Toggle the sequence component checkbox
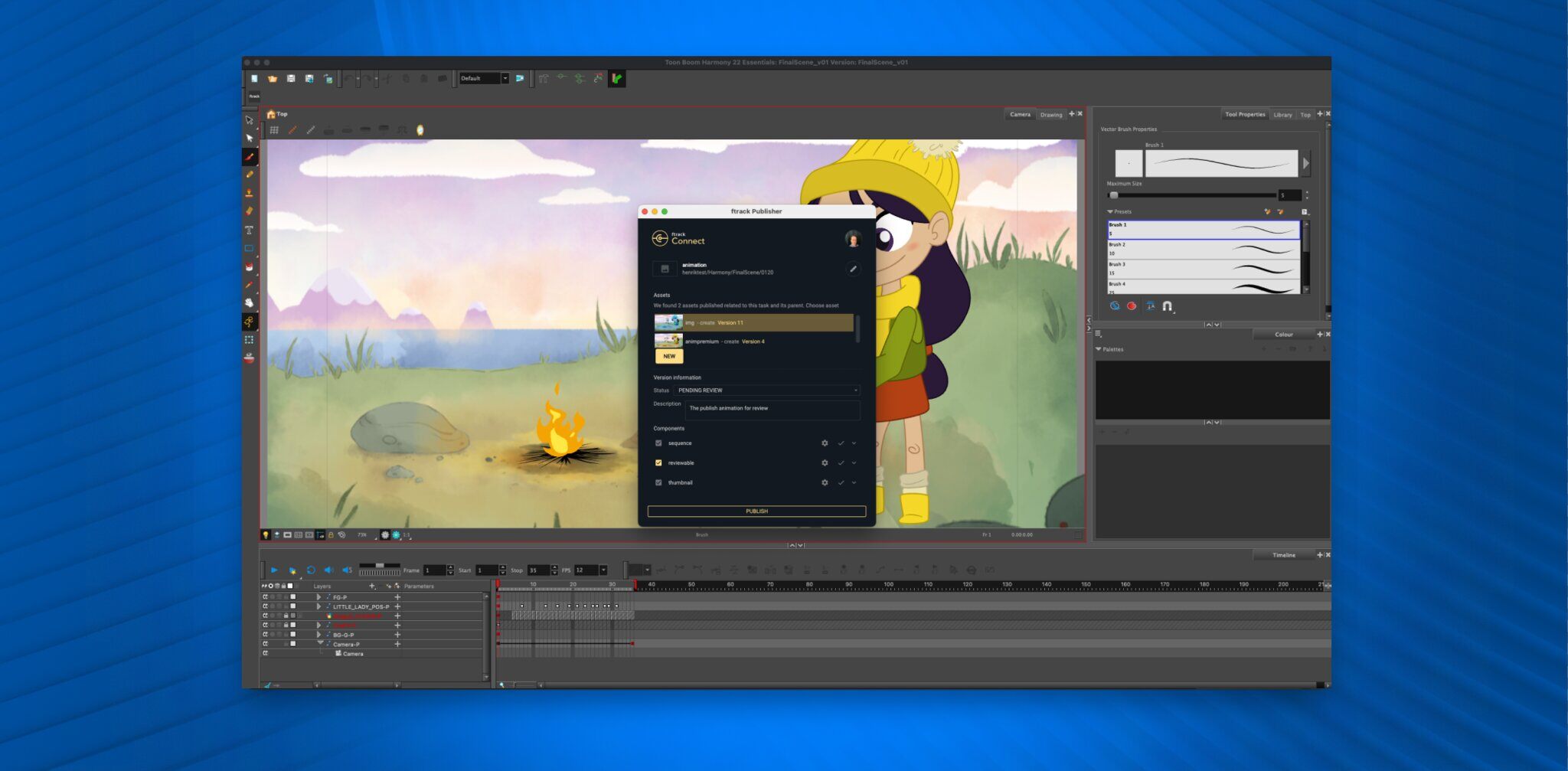Viewport: 1568px width, 771px height. 658,443
